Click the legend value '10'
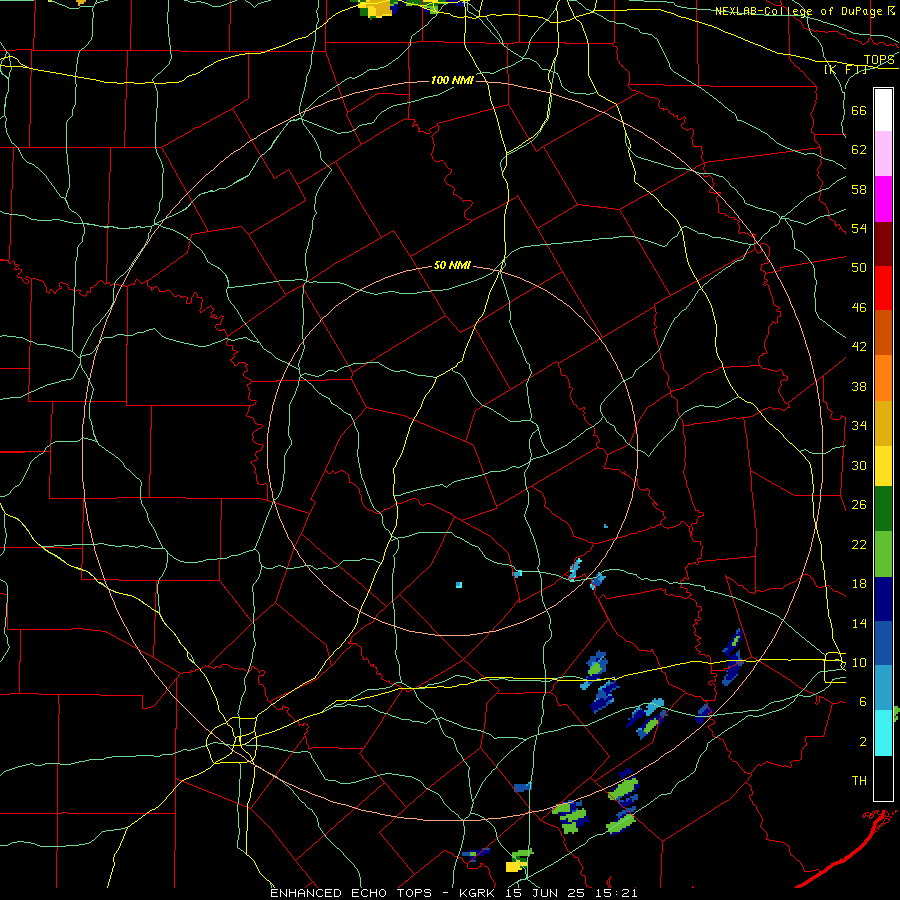This screenshot has height=900, width=900. point(859,662)
